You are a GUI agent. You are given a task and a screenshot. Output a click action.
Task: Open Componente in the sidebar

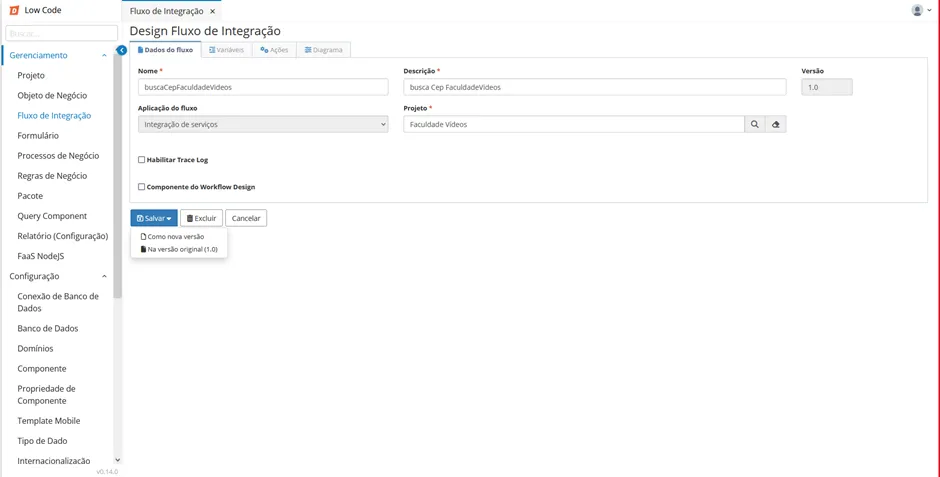42,369
